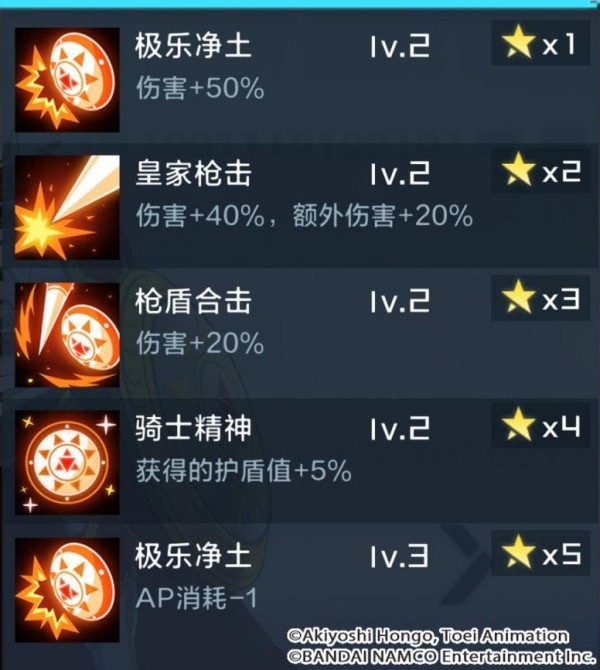Select the 伤害+40%，额外伤害+20% description
The image size is (600, 670).
pyautogui.click(x=304, y=215)
